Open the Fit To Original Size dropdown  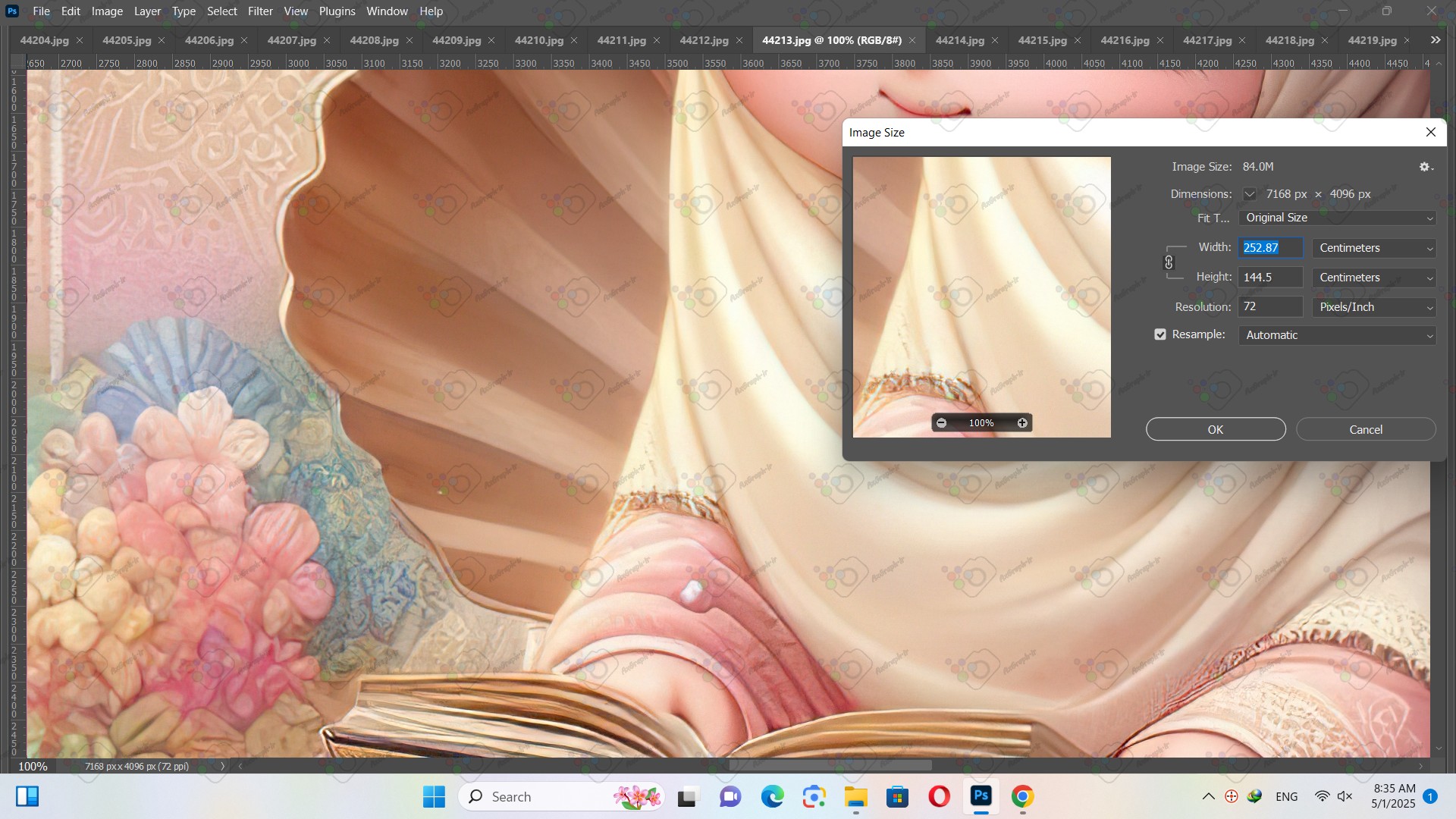click(x=1337, y=218)
